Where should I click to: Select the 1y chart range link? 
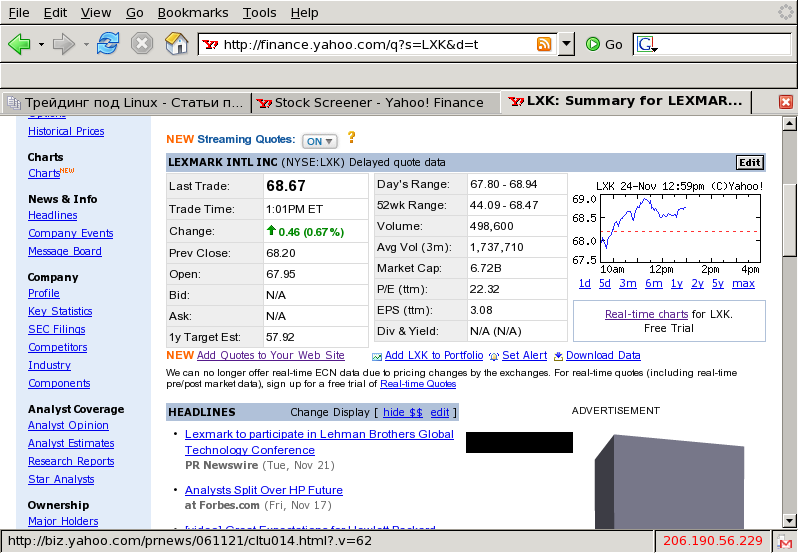[676, 283]
